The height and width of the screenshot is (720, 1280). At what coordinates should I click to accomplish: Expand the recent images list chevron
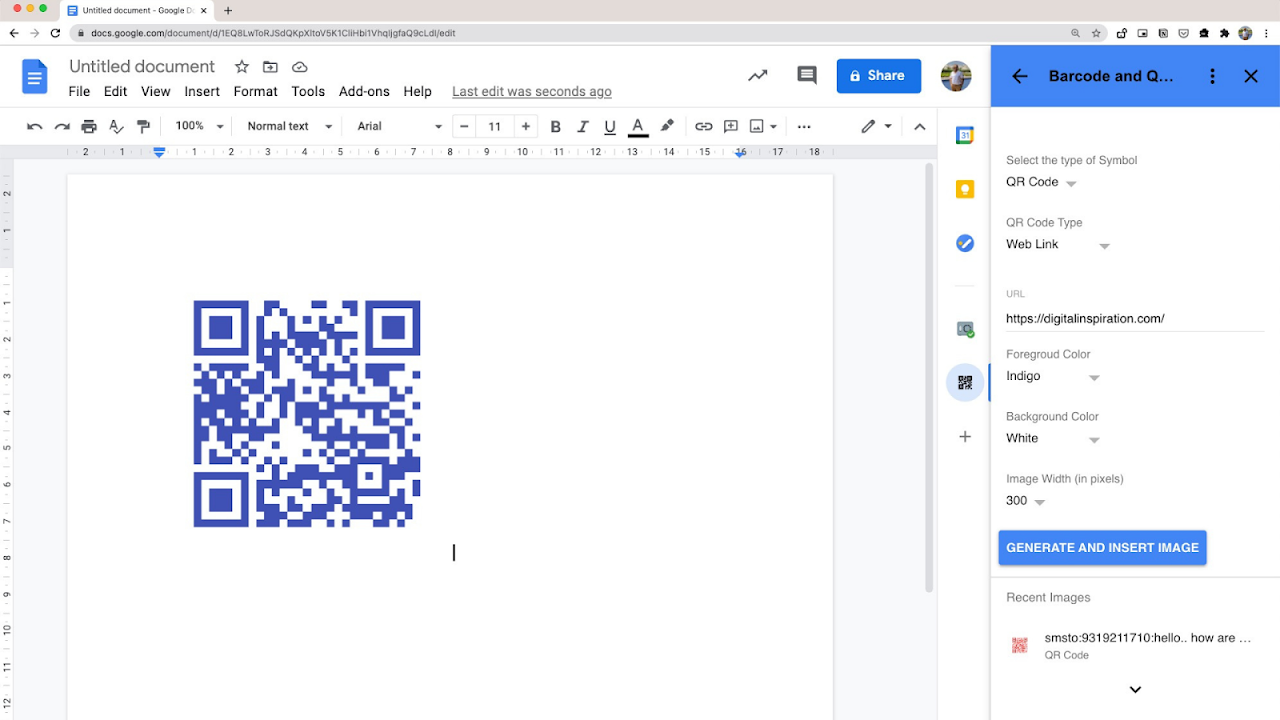1135,689
